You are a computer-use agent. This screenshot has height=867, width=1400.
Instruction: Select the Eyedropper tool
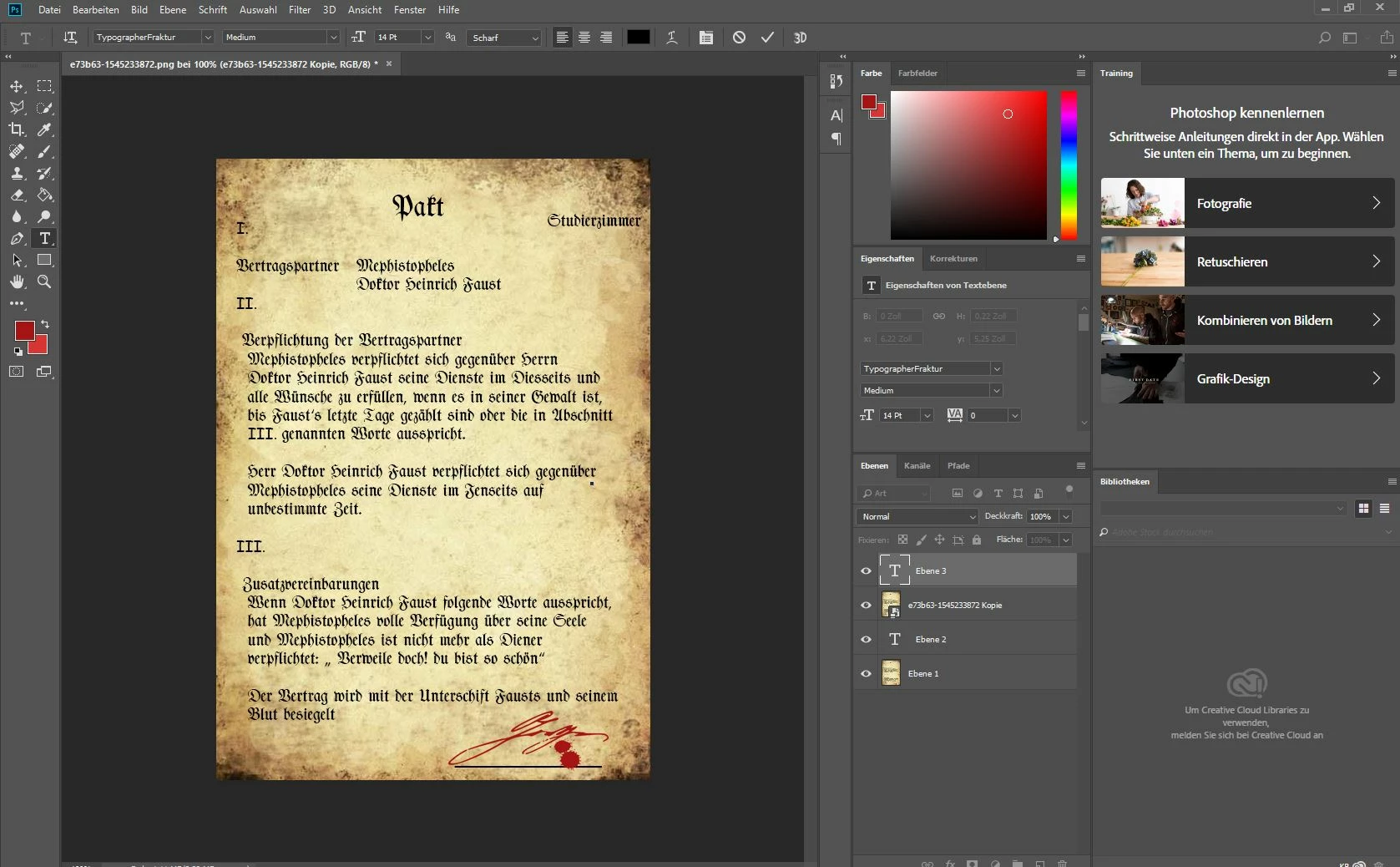tap(44, 129)
